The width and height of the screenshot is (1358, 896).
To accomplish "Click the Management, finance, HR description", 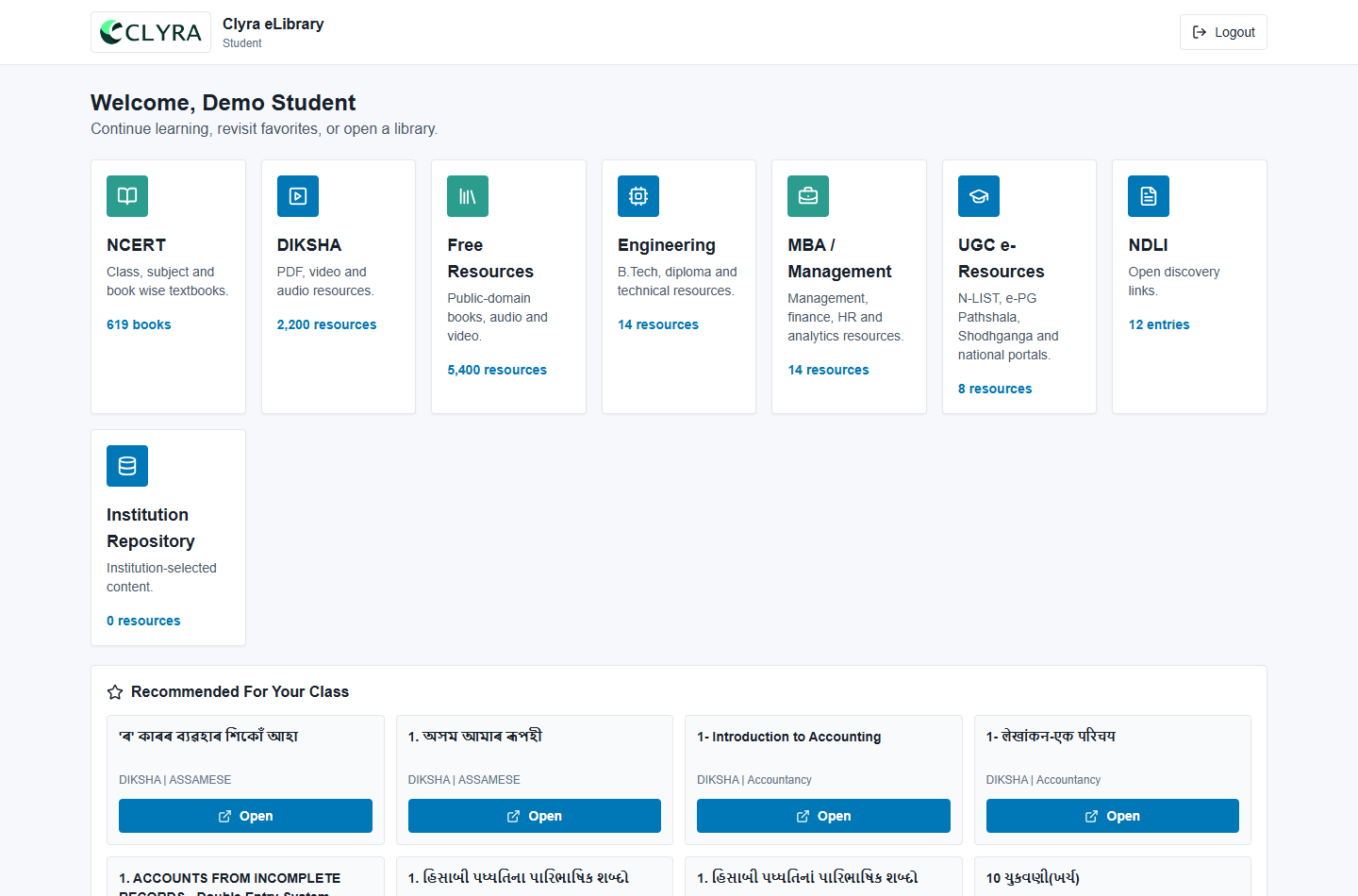I will [846, 317].
